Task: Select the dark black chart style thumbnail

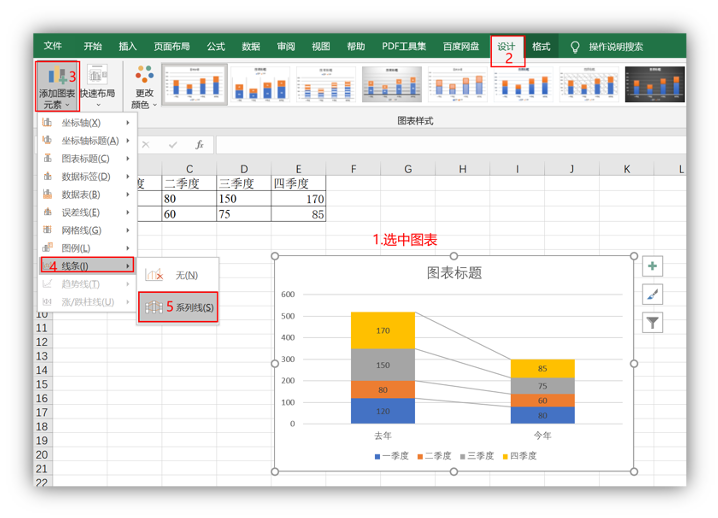Action: click(655, 84)
